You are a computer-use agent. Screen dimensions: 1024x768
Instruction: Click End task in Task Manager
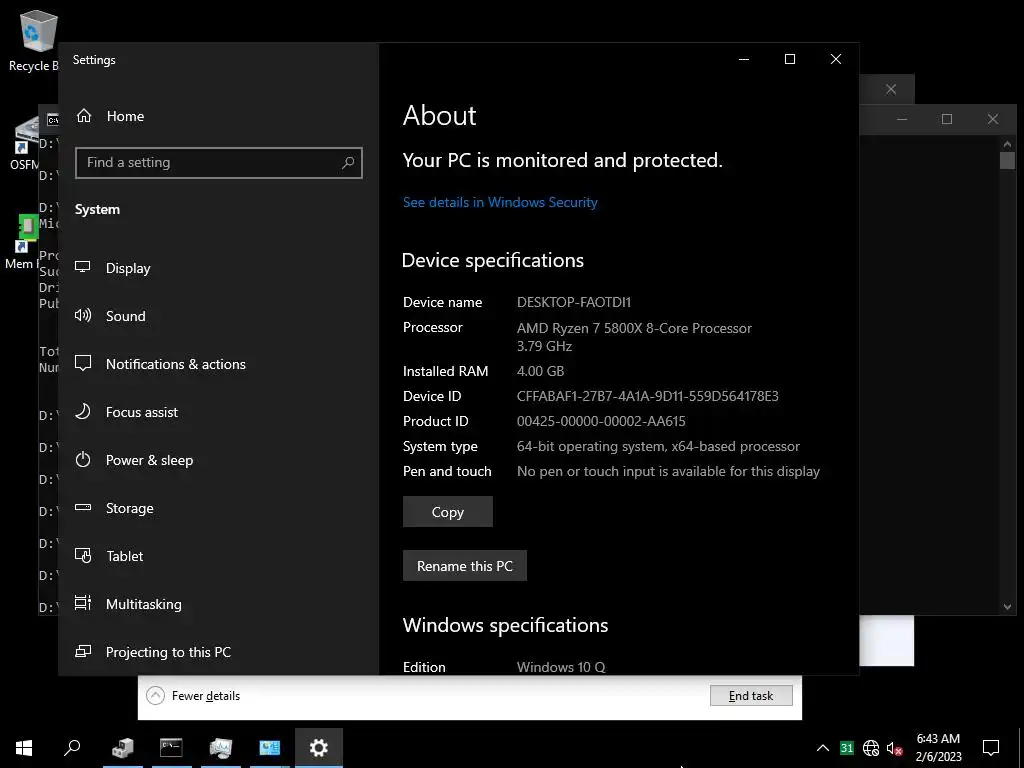click(x=751, y=696)
